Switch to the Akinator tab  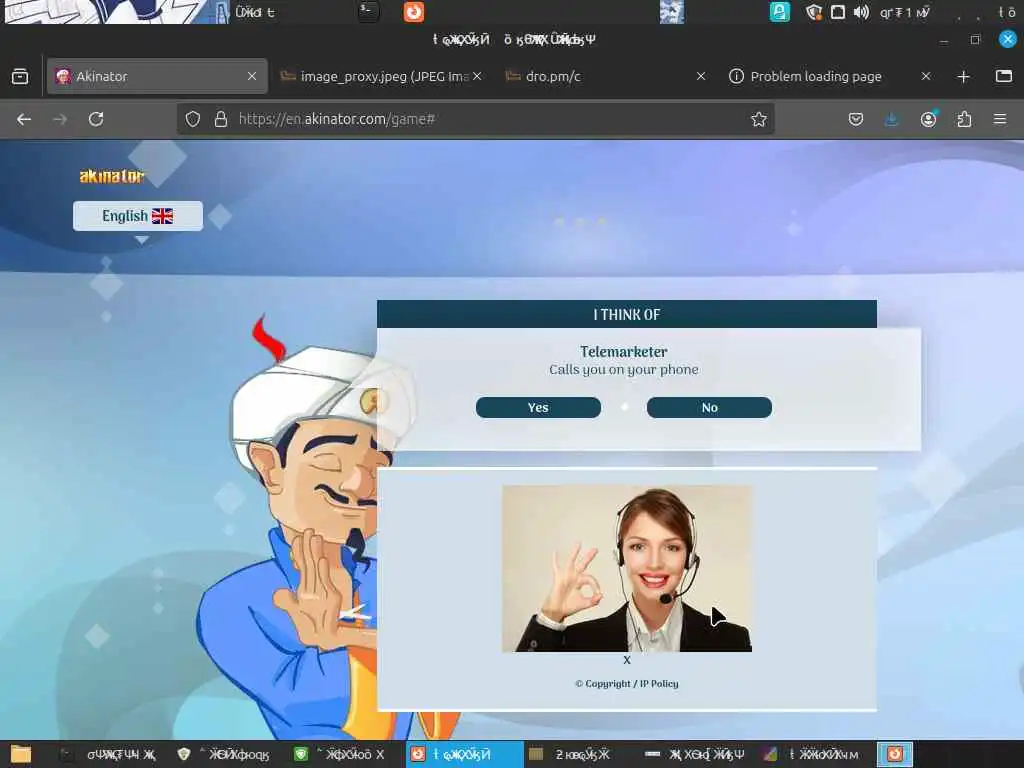click(157, 76)
